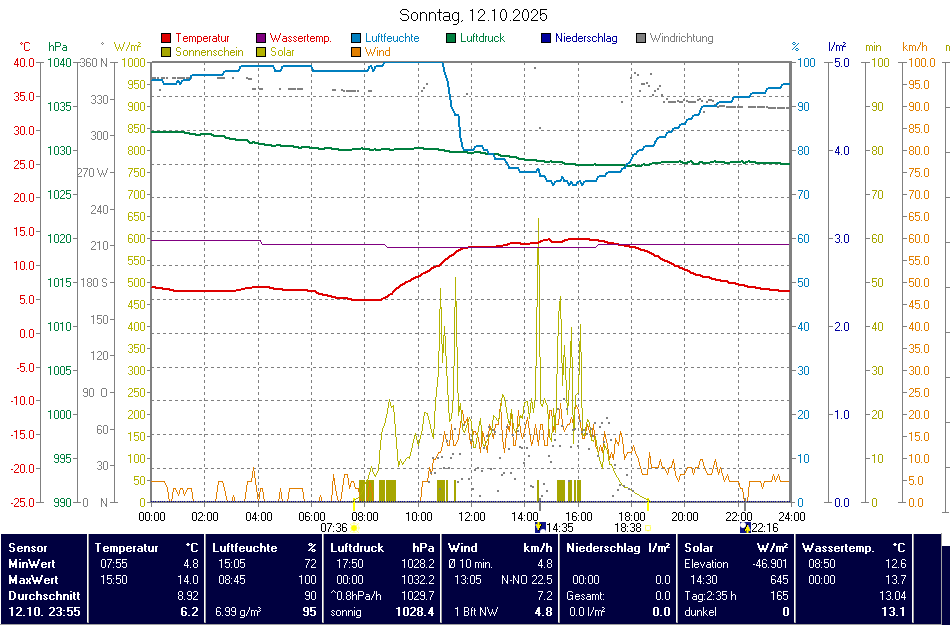This screenshot has width=950, height=625.
Task: Click the dark blue Niederschlag legend square
Action: coord(546,39)
